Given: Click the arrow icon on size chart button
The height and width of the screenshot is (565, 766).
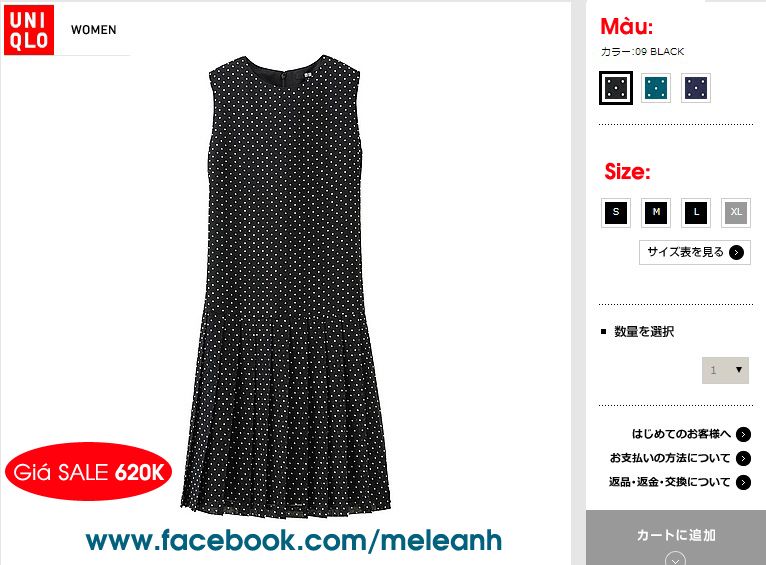Looking at the screenshot, I should (x=736, y=252).
